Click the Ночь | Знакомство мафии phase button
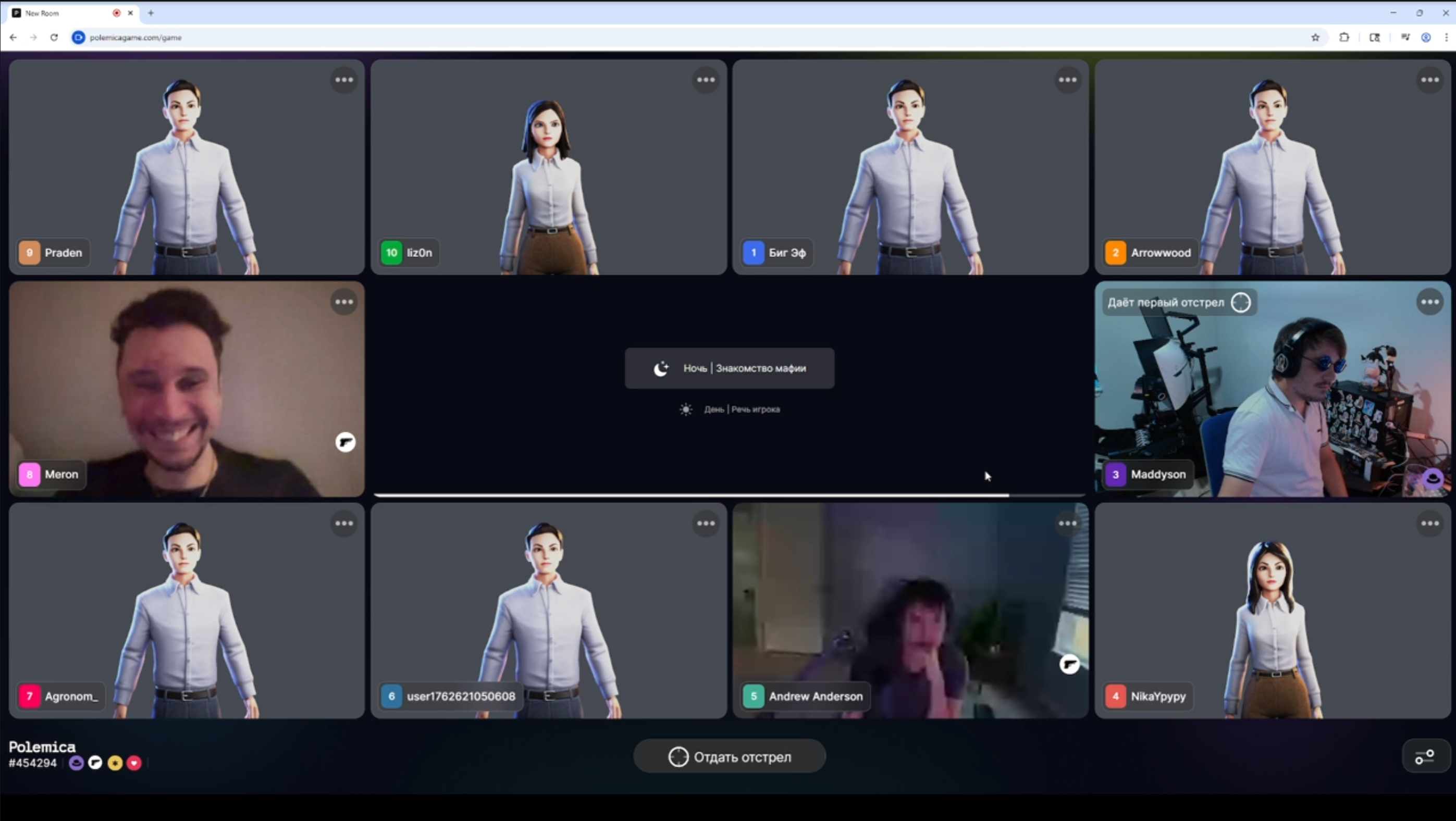The height and width of the screenshot is (821, 1456). click(x=729, y=368)
